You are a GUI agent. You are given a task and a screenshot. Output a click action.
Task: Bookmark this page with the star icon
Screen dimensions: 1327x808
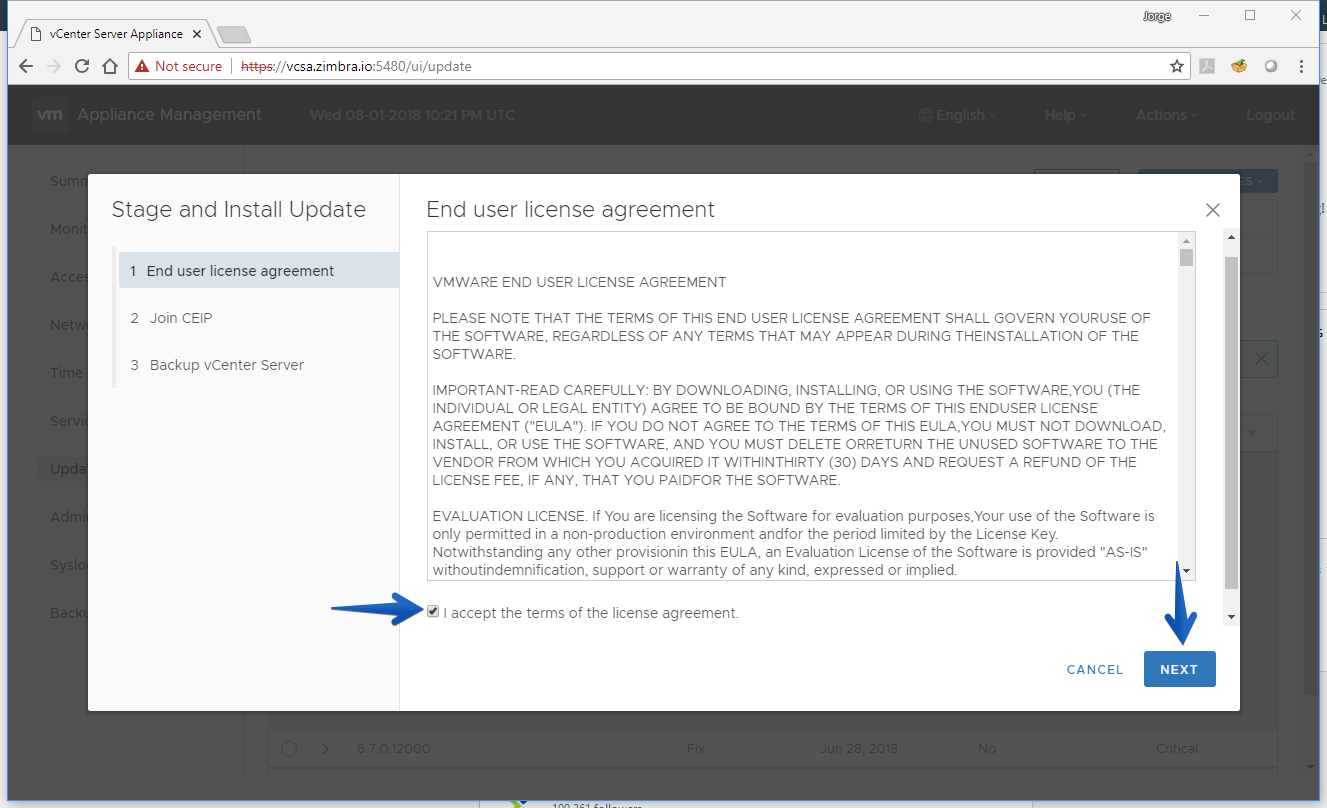[x=1177, y=66]
